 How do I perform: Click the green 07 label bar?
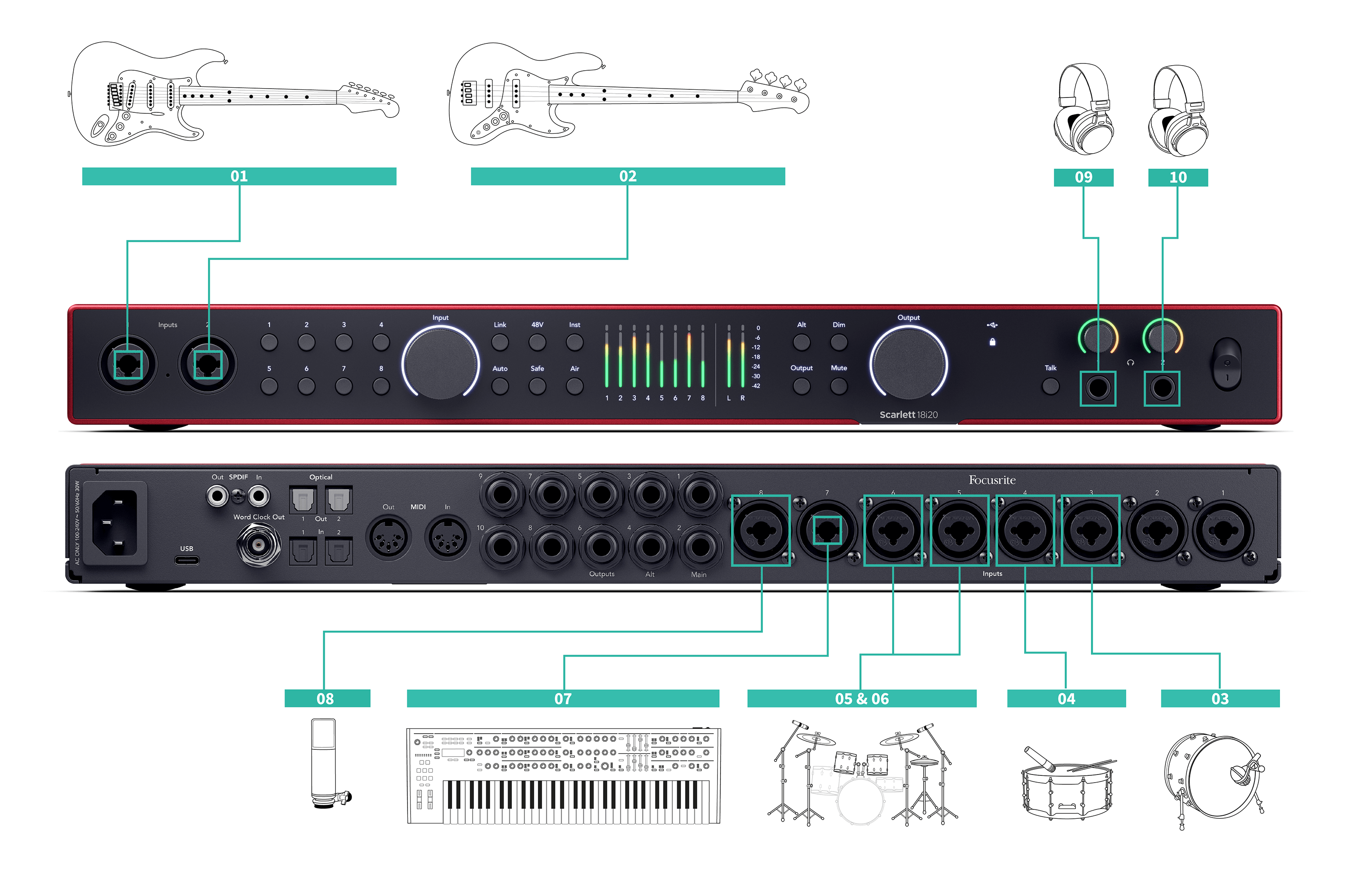pos(563,698)
